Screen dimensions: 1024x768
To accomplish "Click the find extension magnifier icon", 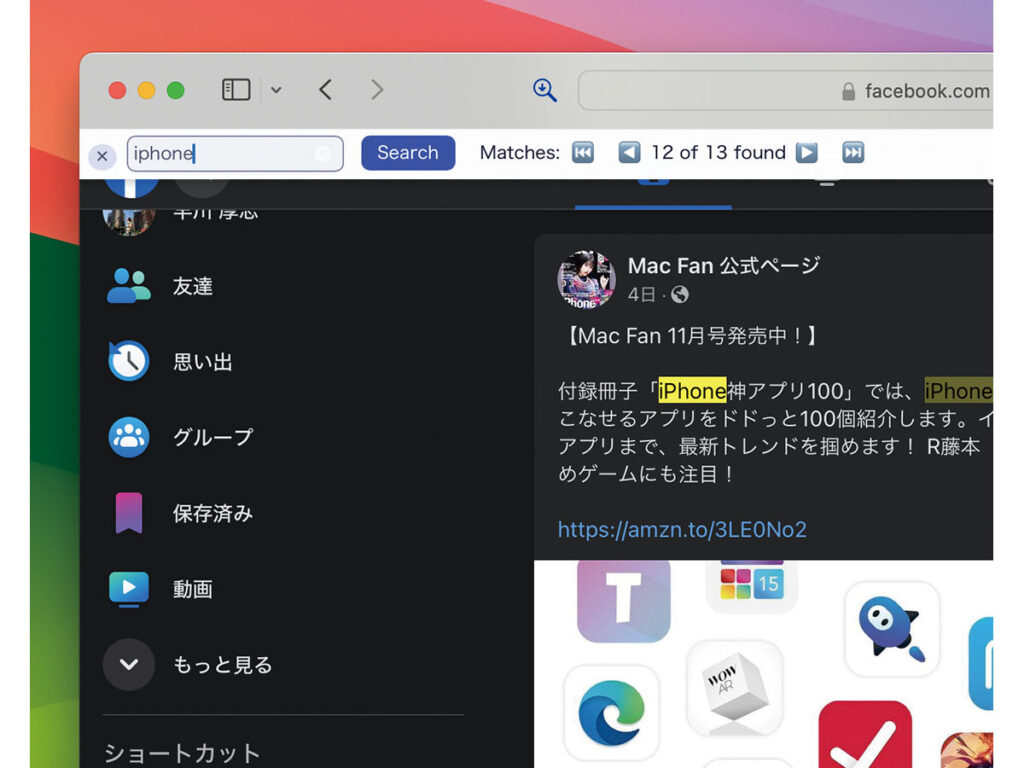I will (545, 90).
